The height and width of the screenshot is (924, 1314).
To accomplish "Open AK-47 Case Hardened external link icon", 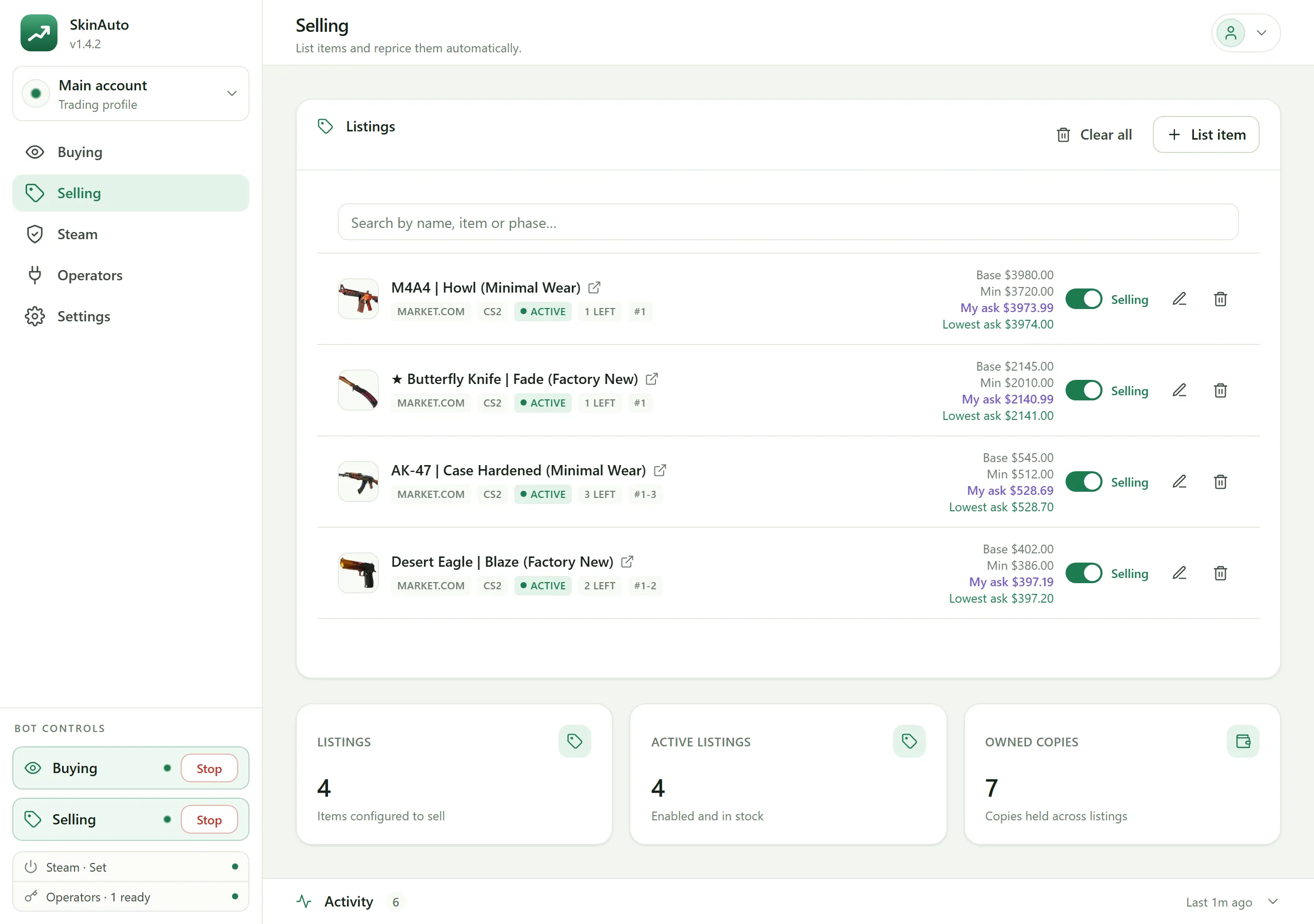I will pyautogui.click(x=659, y=471).
